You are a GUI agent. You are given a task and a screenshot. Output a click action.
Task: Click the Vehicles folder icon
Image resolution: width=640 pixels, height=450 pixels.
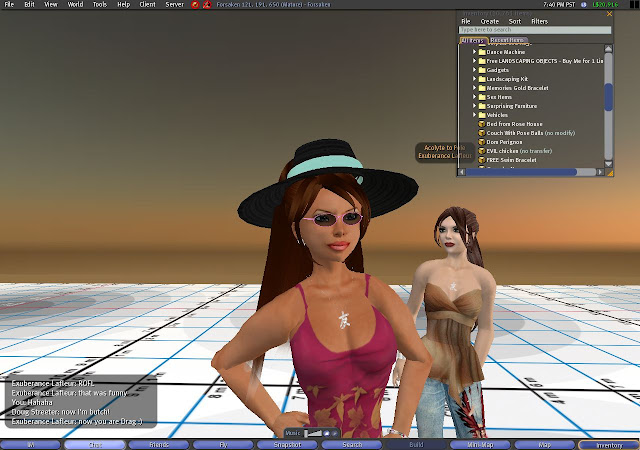point(482,115)
